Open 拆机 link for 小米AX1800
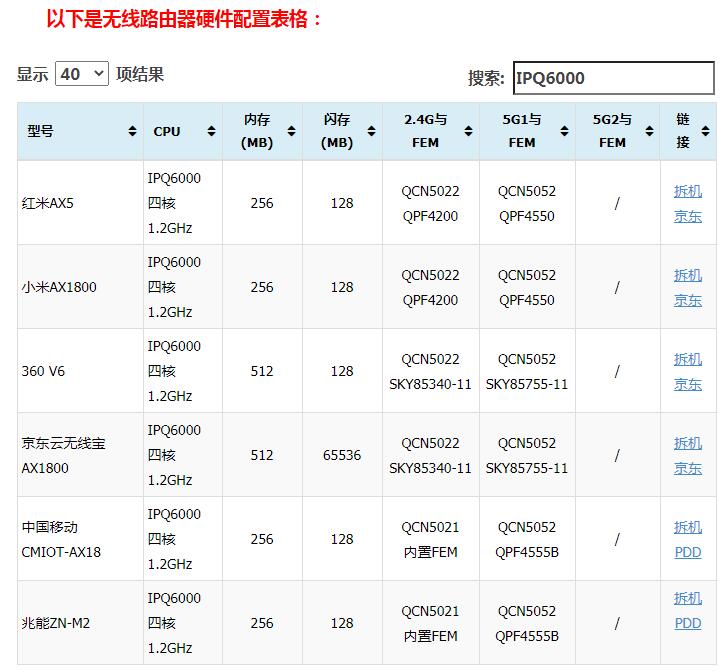The width and height of the screenshot is (725, 672). pyautogui.click(x=688, y=275)
